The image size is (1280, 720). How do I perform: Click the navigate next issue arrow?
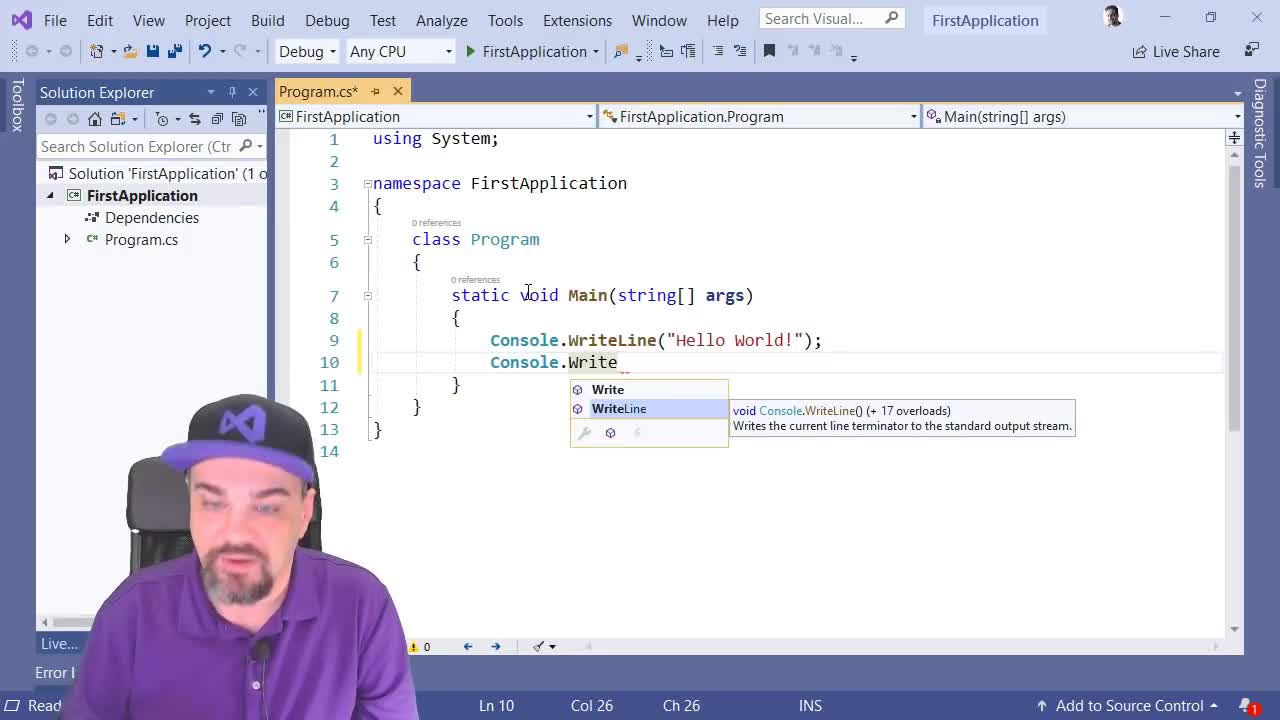pos(496,647)
